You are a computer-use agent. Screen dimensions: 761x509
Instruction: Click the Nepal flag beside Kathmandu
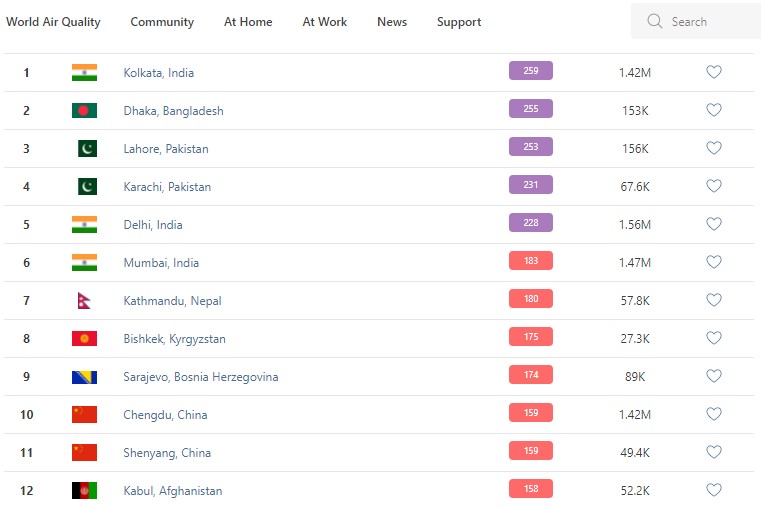coord(83,300)
